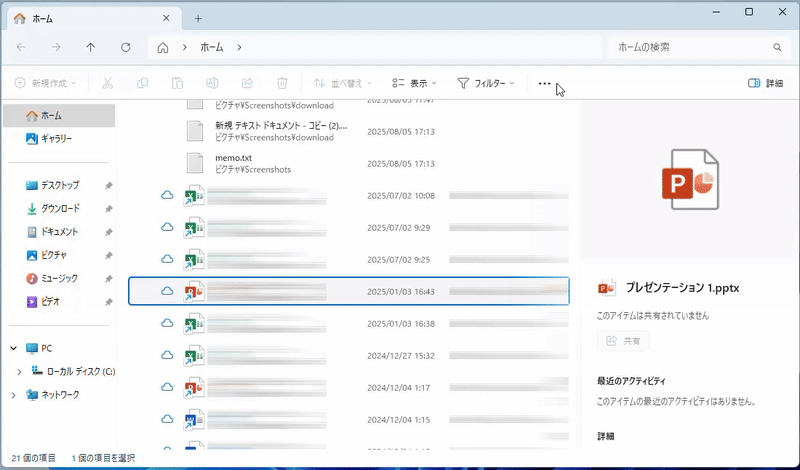Click ホーム breadcrumb in address bar

click(212, 47)
